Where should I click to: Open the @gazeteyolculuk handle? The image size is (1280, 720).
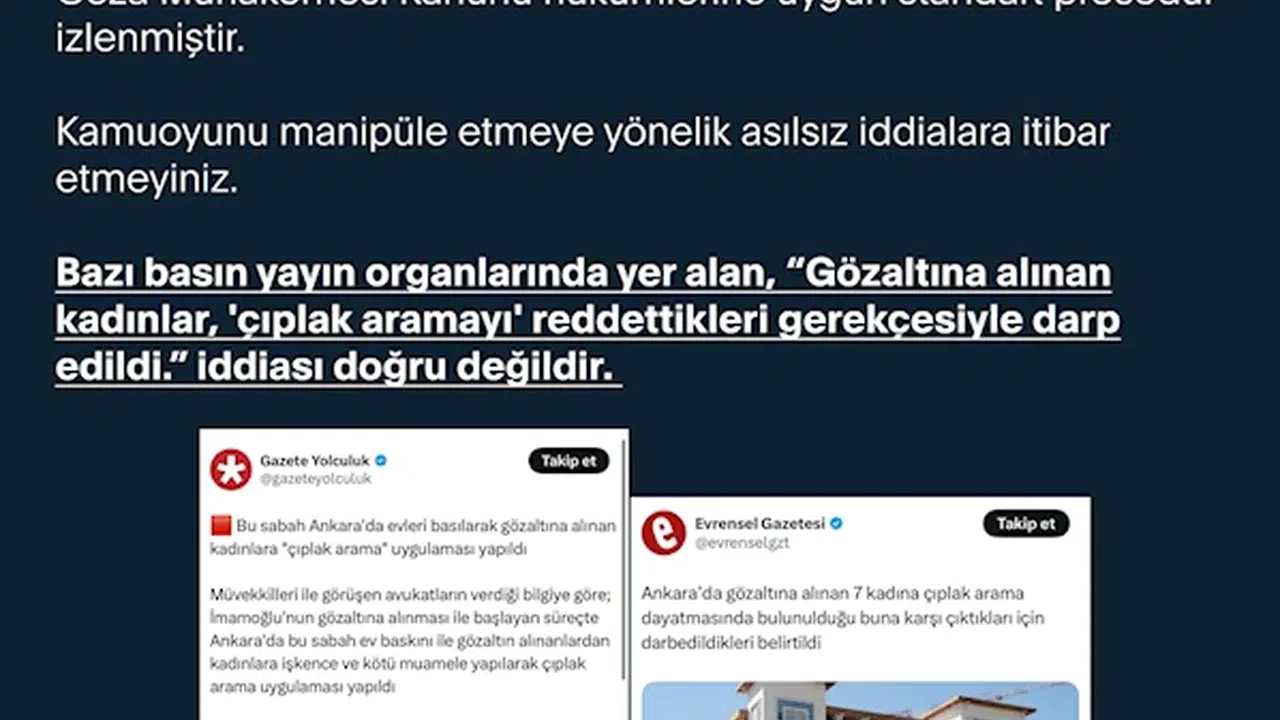tap(316, 479)
